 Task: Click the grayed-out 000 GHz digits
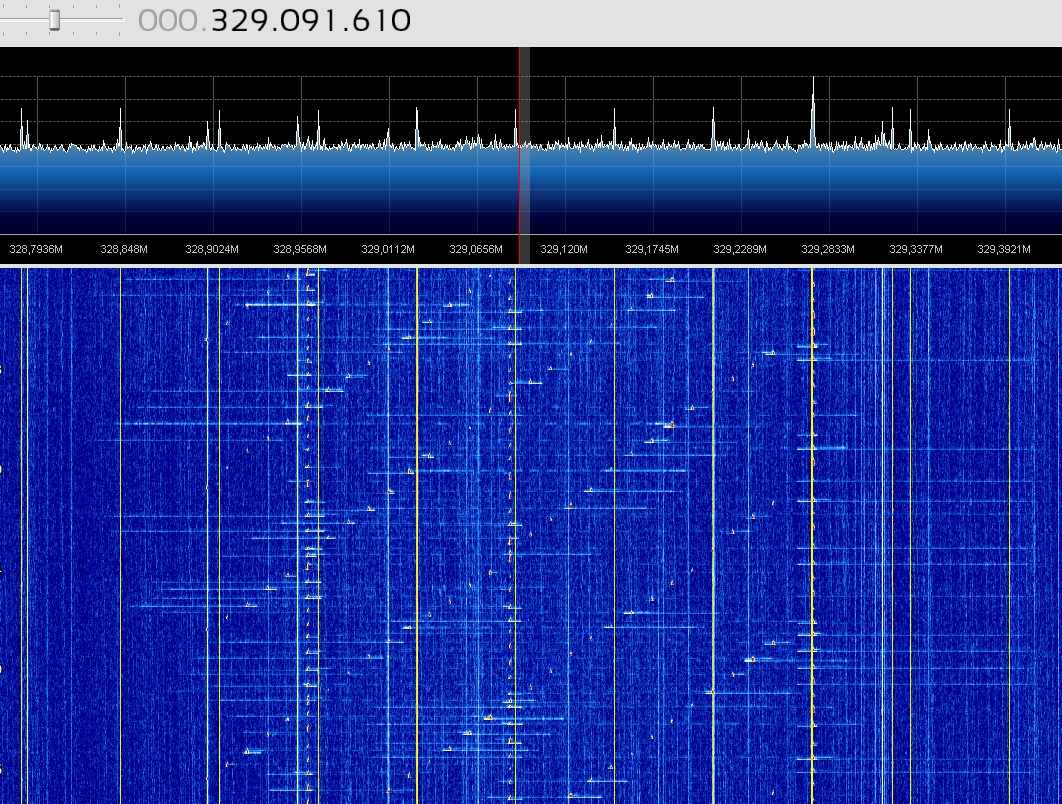point(170,21)
